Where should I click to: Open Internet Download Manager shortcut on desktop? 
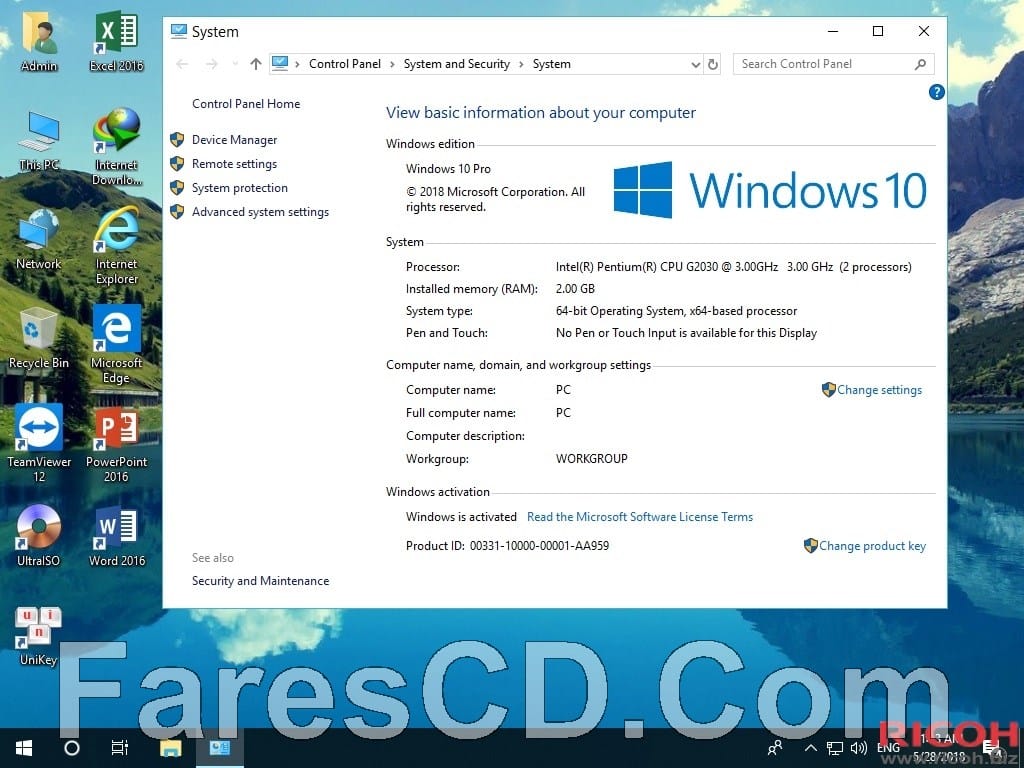[x=117, y=146]
